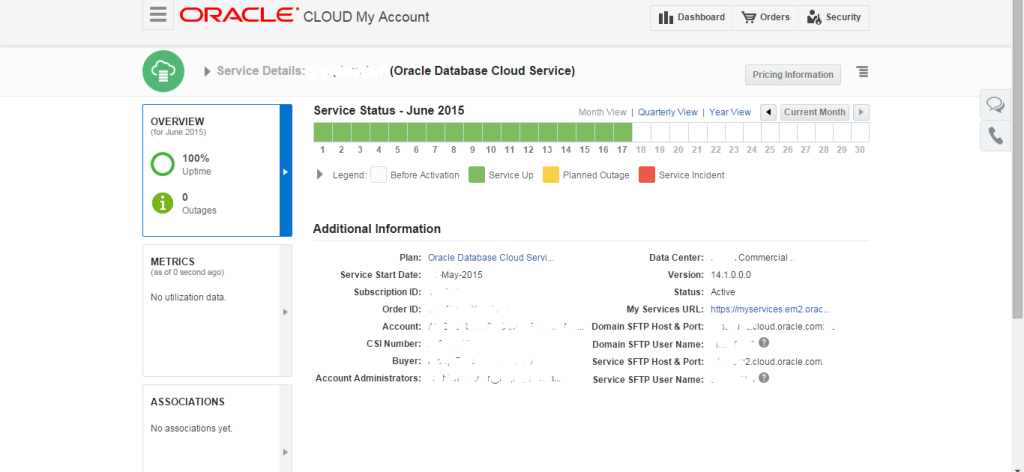Click the red Service Incident swatch
This screenshot has height=472, width=1024.
coord(647,175)
